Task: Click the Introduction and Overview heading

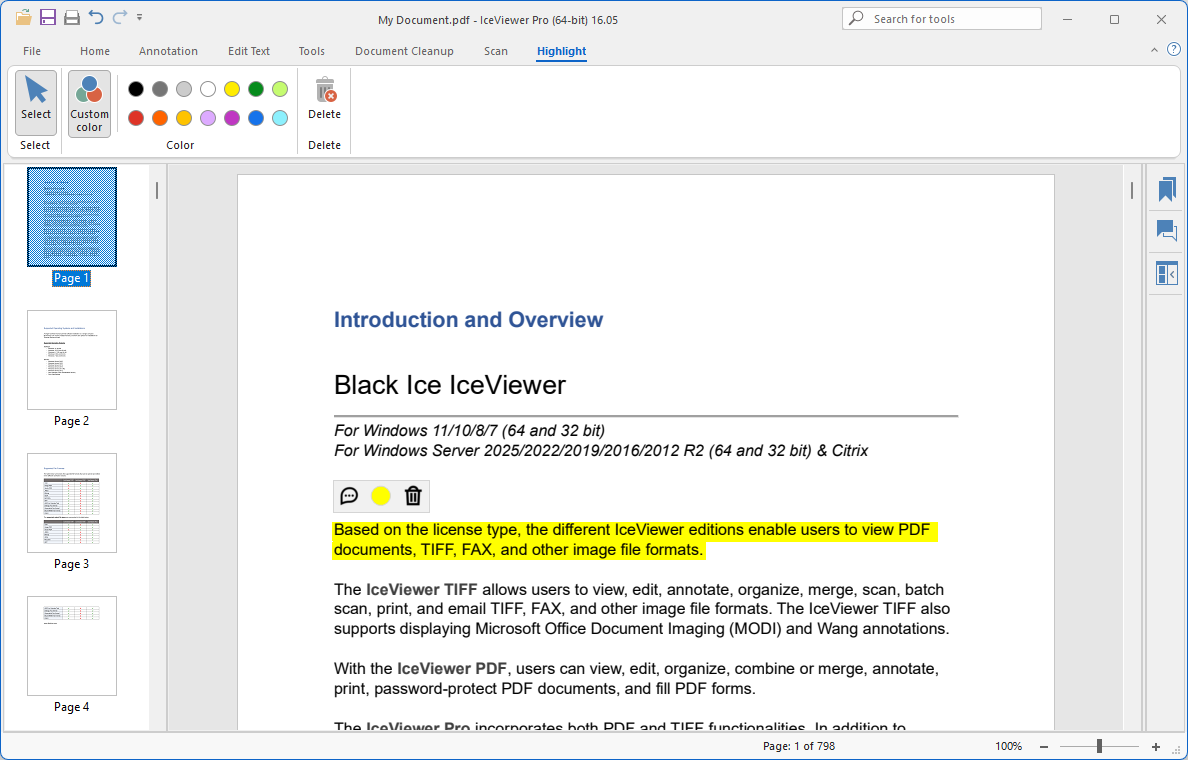Action: point(468,320)
